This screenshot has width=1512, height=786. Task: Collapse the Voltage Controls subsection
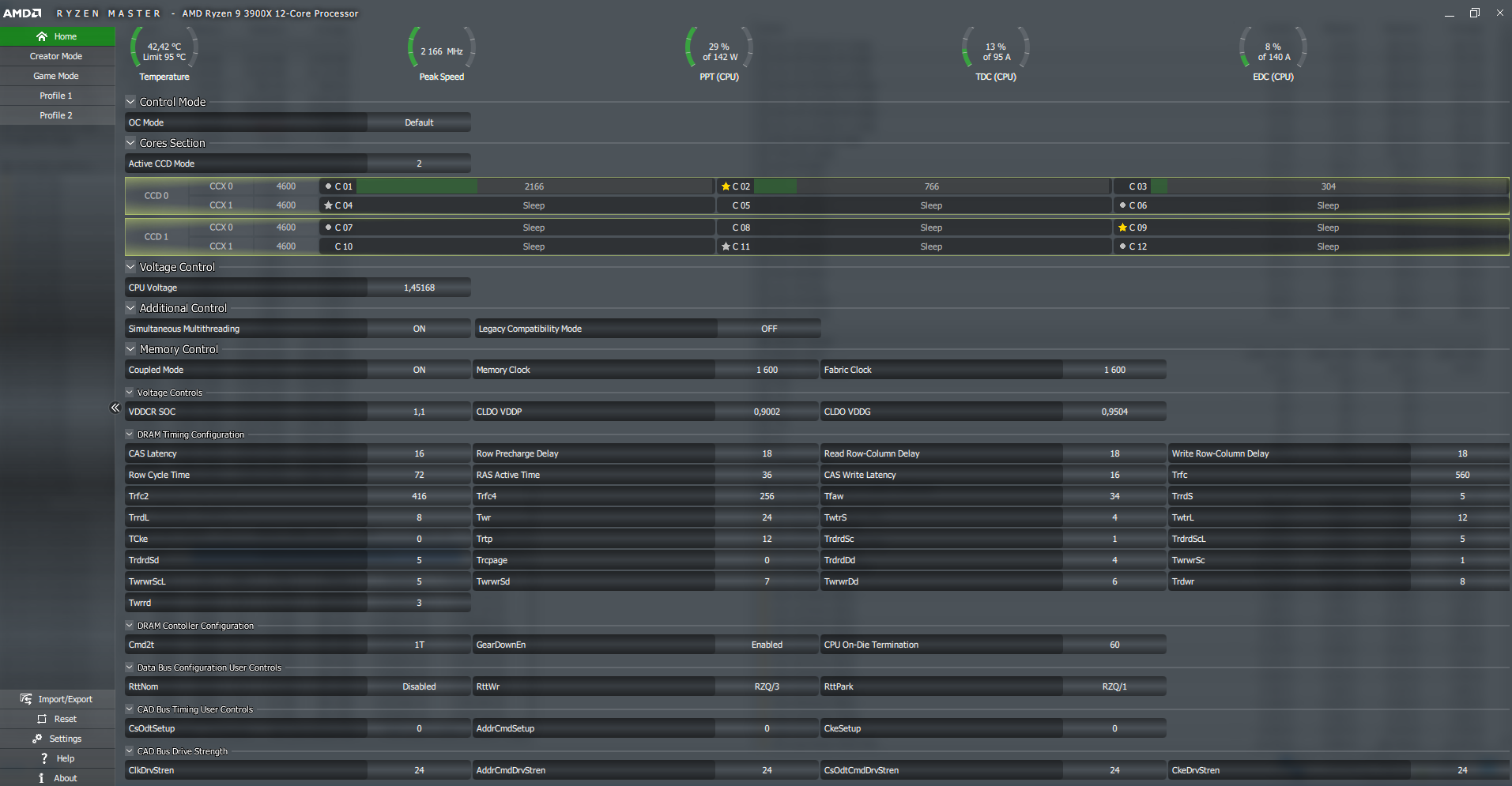130,392
